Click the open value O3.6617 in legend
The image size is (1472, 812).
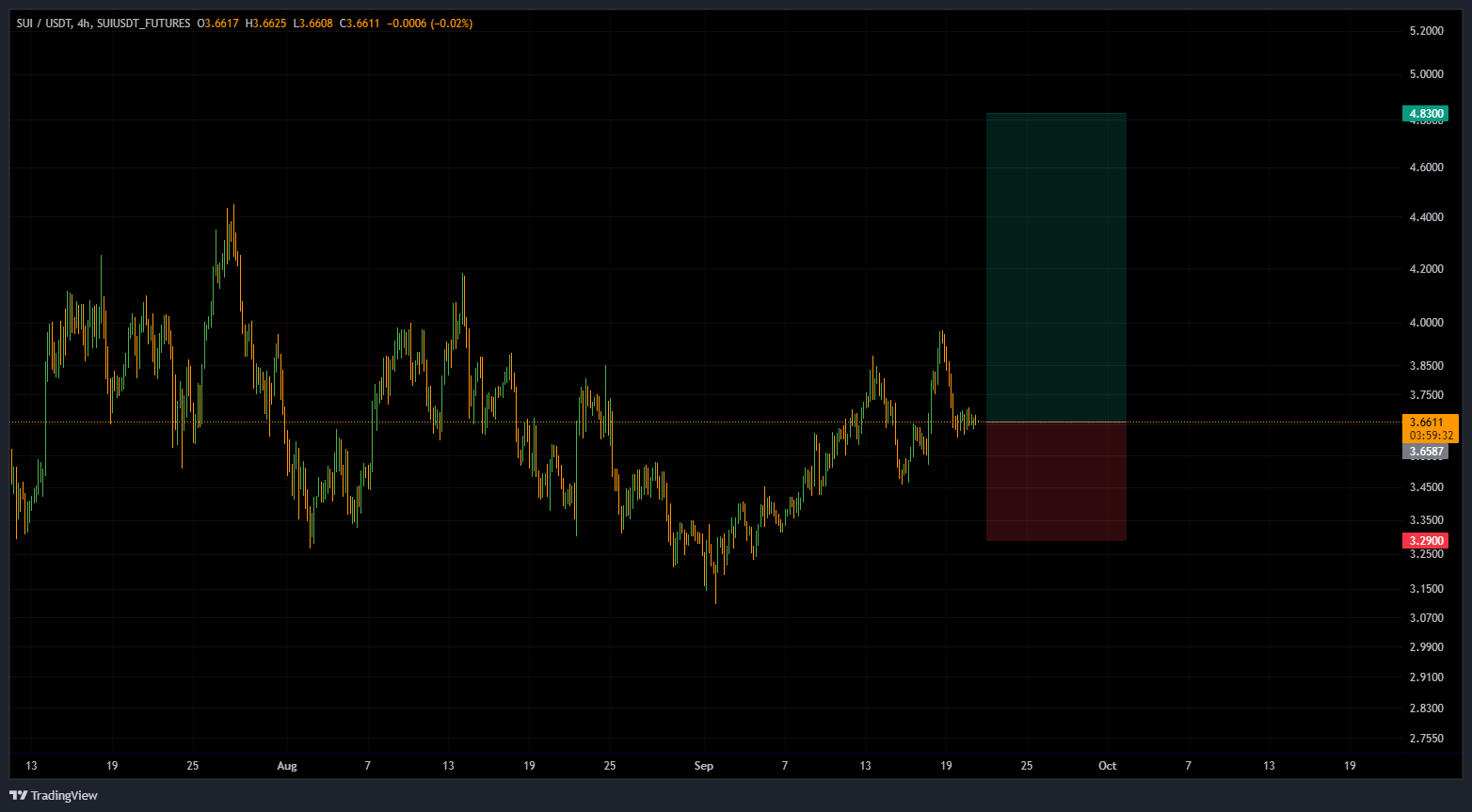pyautogui.click(x=218, y=24)
